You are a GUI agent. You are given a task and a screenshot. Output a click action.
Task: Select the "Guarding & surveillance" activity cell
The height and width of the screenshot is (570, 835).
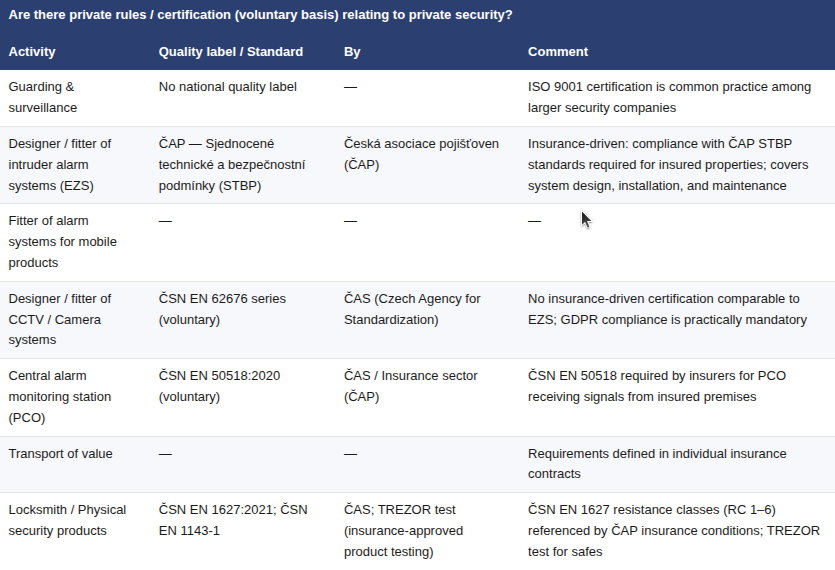(x=42, y=97)
